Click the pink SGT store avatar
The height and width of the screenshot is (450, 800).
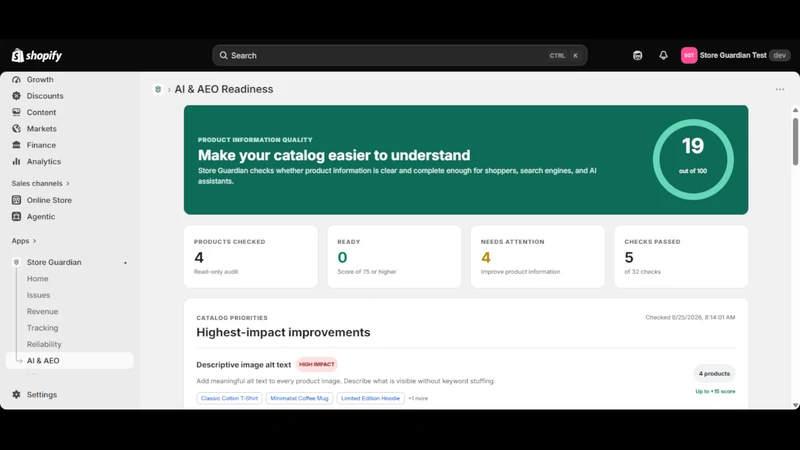(689, 55)
